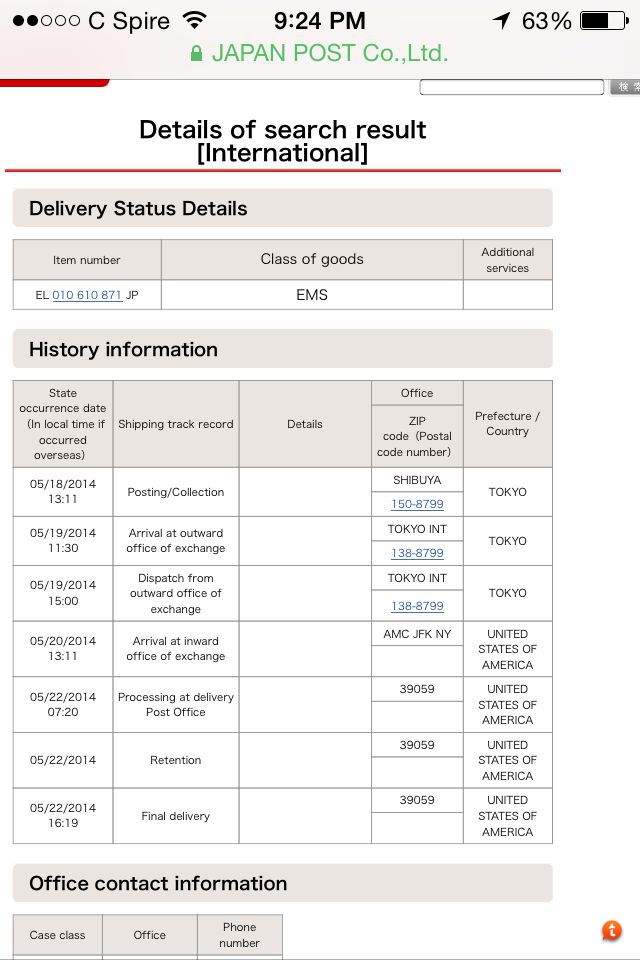Open item number 010 610 871 link
The width and height of the screenshot is (640, 960).
[x=87, y=295]
